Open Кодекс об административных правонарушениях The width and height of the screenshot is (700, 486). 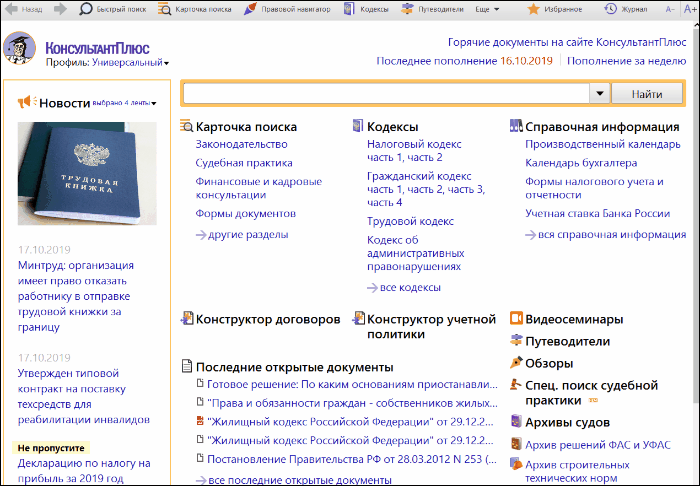[416, 253]
